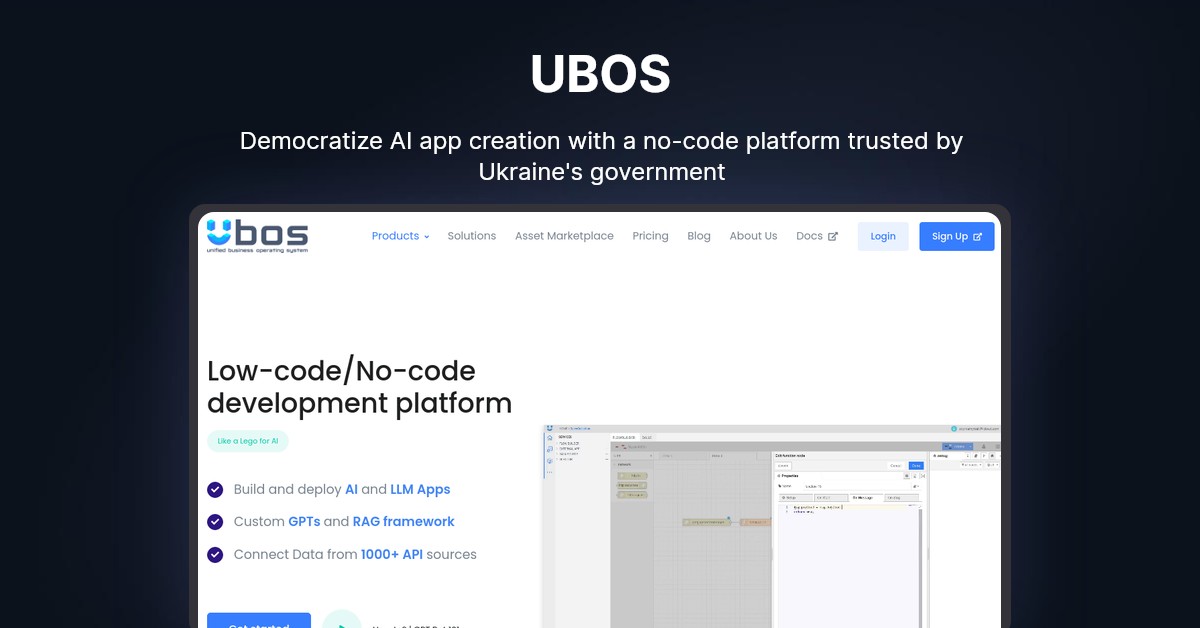Click the 'RAG framework' highlighted text
This screenshot has width=1200, height=628.
404,522
